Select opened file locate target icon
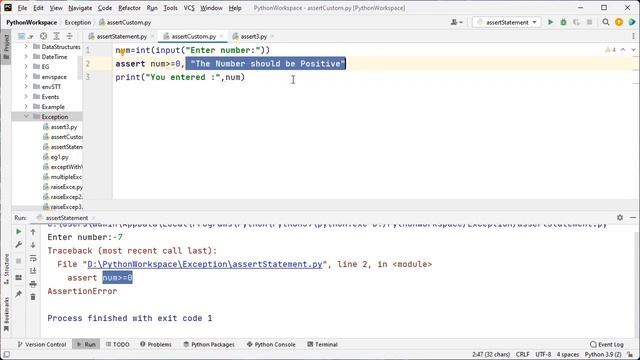The image size is (640, 360). [43, 36]
